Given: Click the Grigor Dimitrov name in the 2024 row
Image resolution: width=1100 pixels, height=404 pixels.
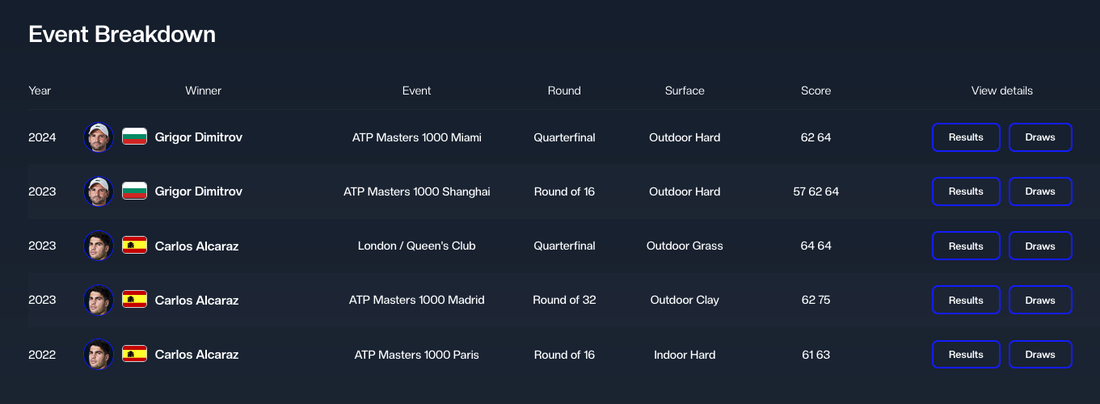Looking at the screenshot, I should 199,137.
